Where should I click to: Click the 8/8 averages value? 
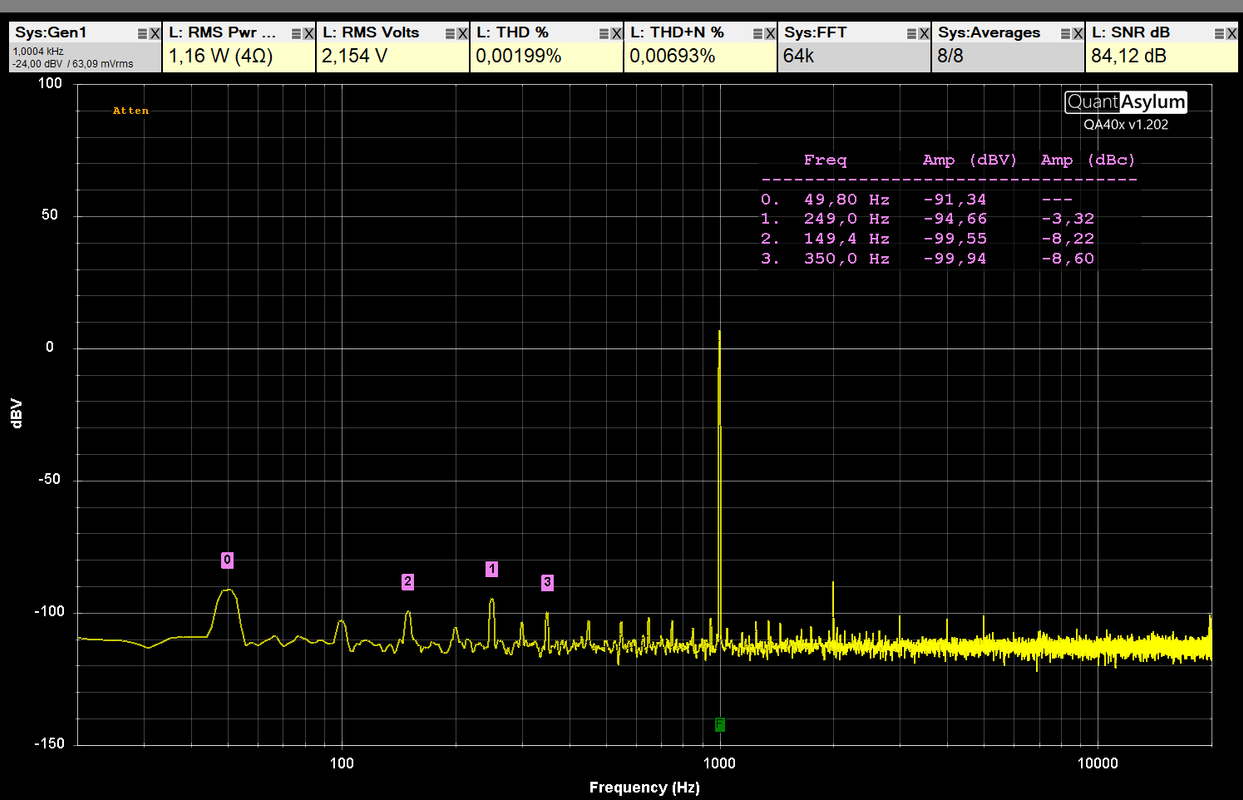point(951,57)
